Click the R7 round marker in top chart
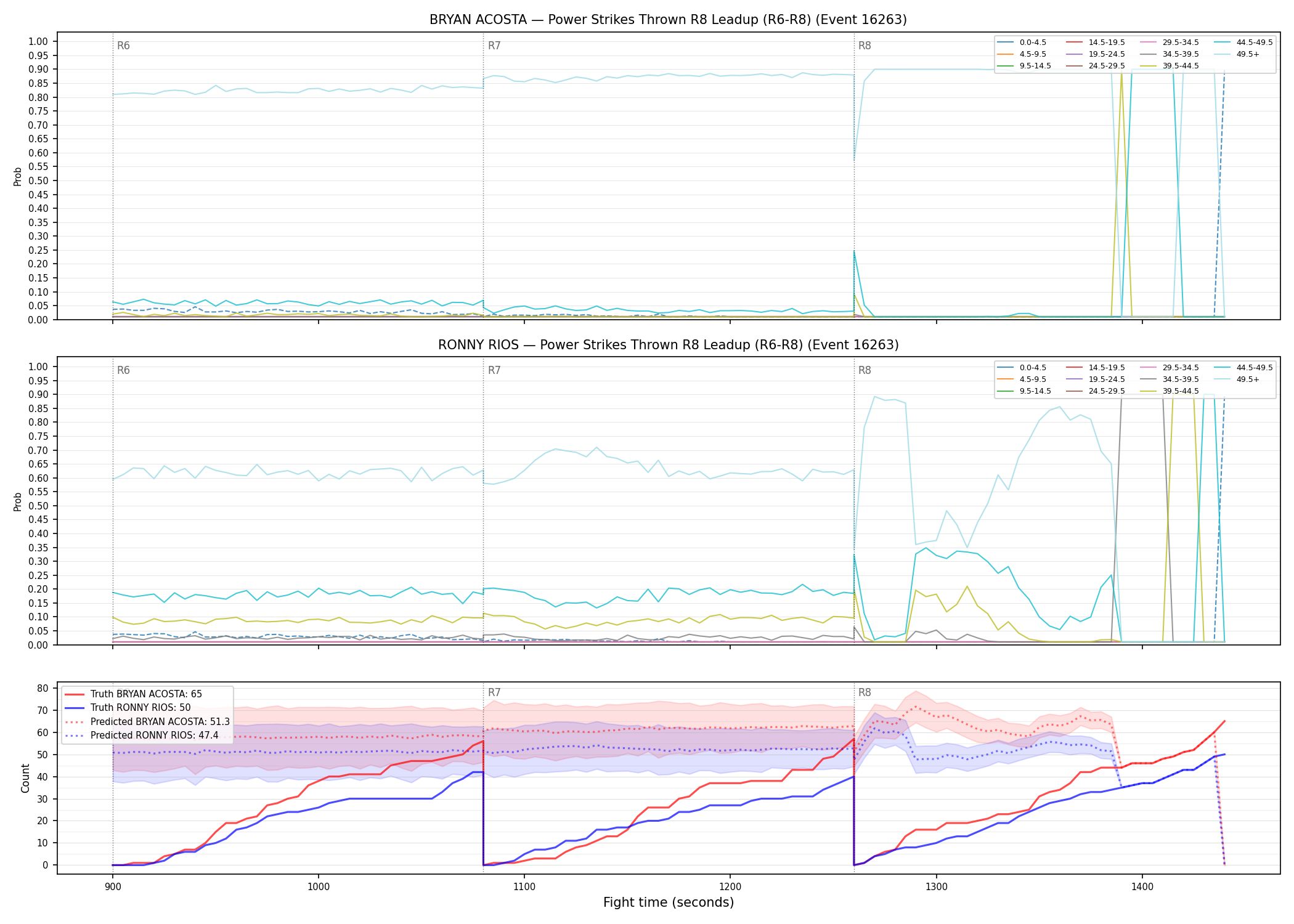Image resolution: width=1294 pixels, height=924 pixels. [x=494, y=46]
